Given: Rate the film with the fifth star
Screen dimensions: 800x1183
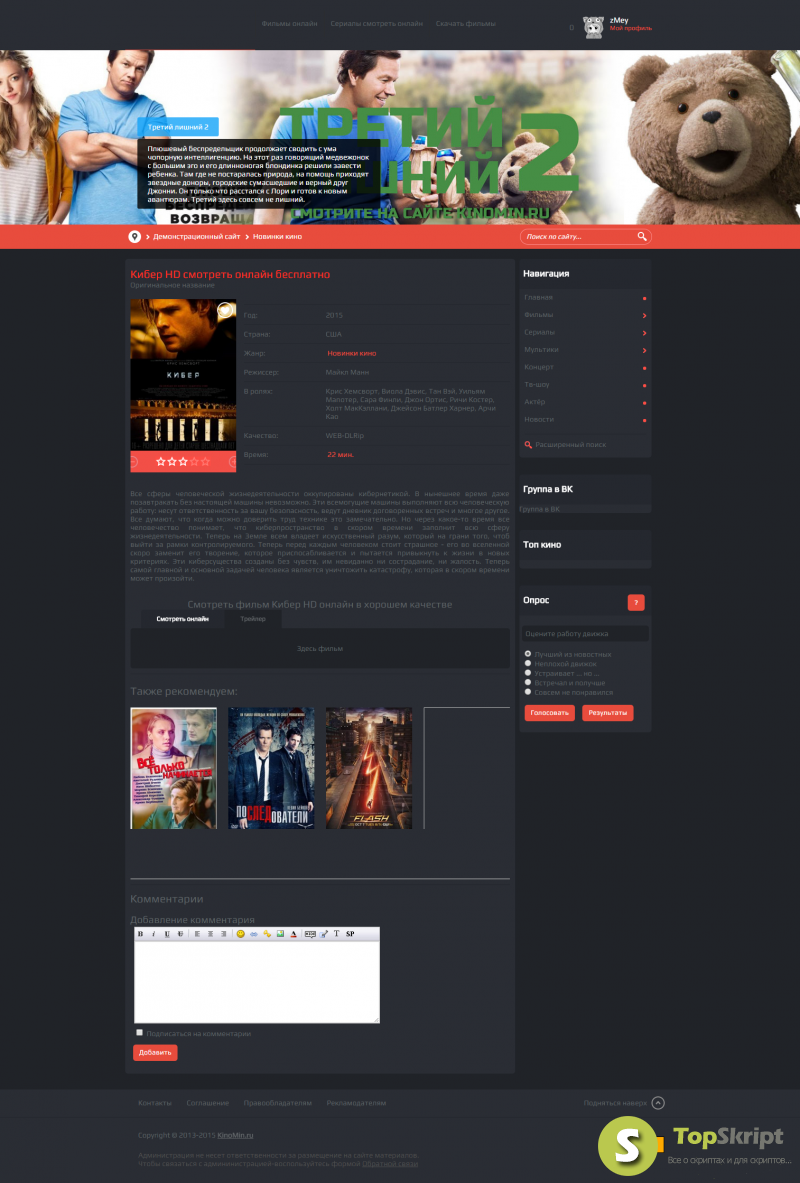Looking at the screenshot, I should coord(205,462).
